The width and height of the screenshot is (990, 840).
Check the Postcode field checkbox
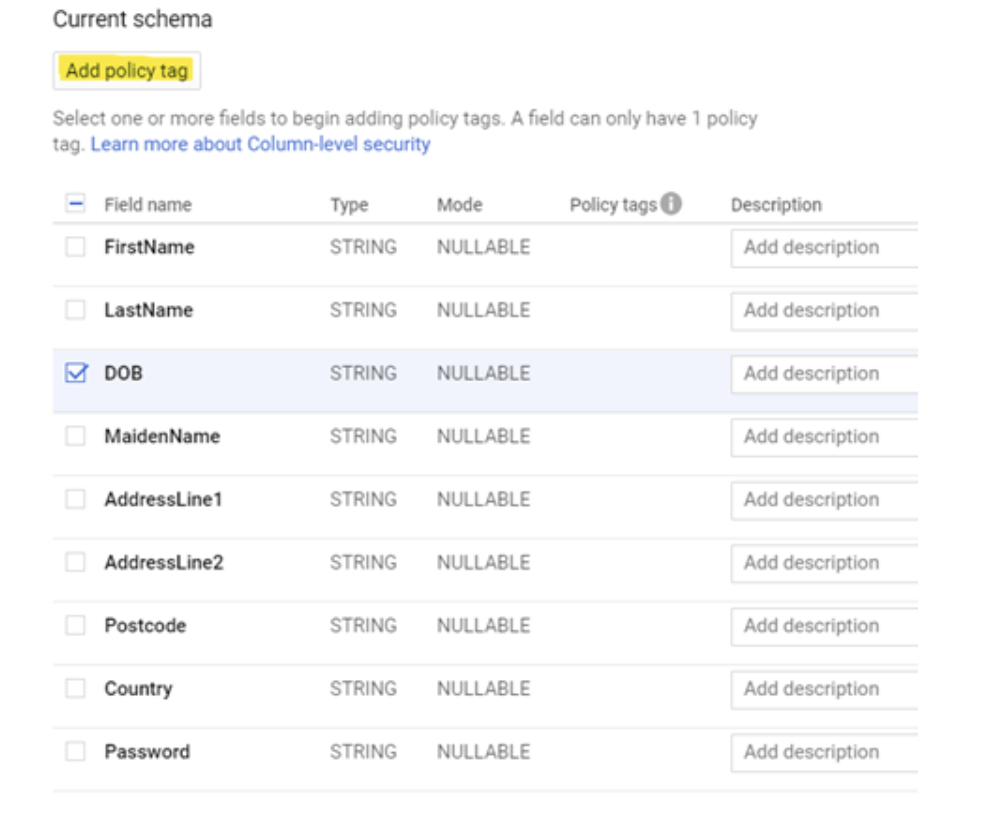(x=76, y=625)
